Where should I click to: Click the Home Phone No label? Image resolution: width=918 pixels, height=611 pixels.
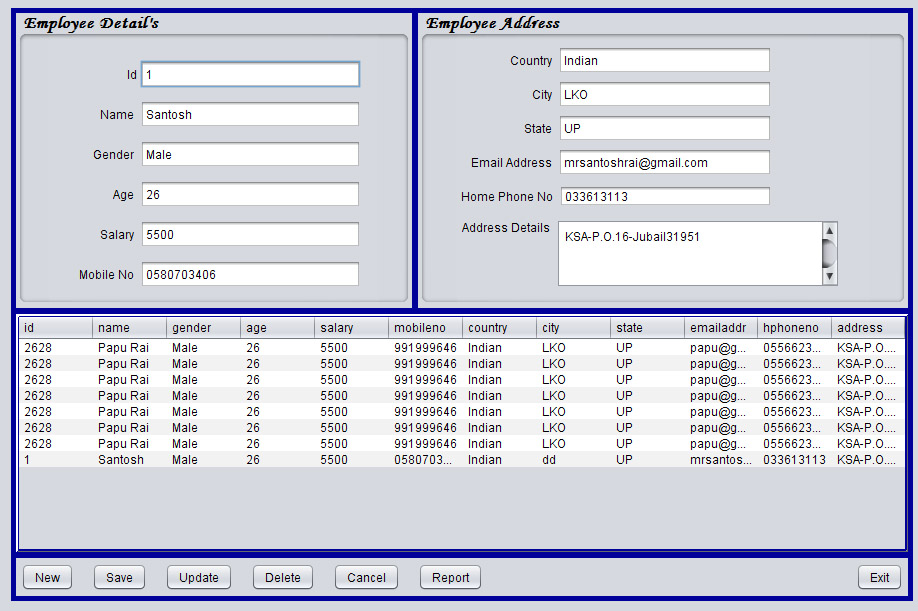pyautogui.click(x=506, y=197)
